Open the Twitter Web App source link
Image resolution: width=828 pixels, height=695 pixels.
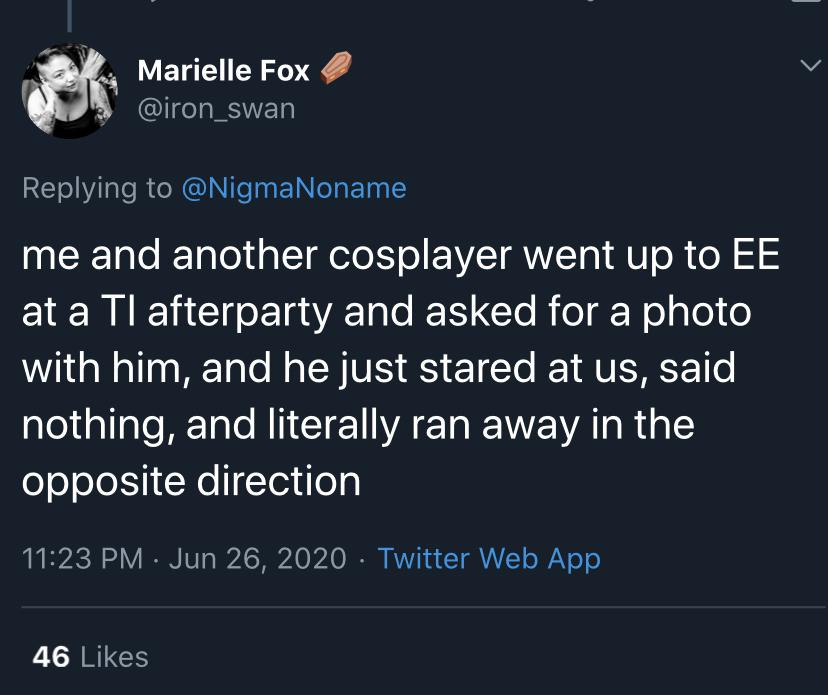coord(489,558)
